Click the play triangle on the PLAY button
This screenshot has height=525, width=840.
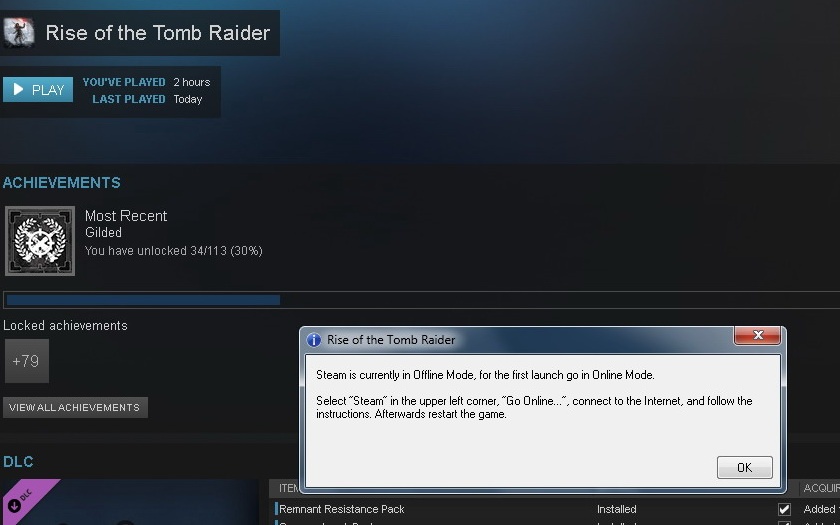click(18, 89)
